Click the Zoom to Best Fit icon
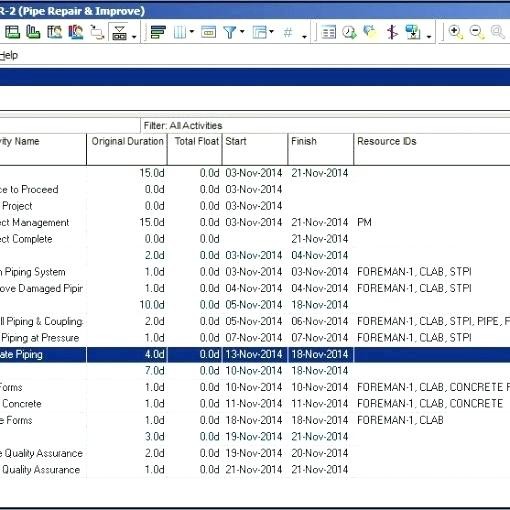Image resolution: width=510 pixels, height=510 pixels. (497, 32)
